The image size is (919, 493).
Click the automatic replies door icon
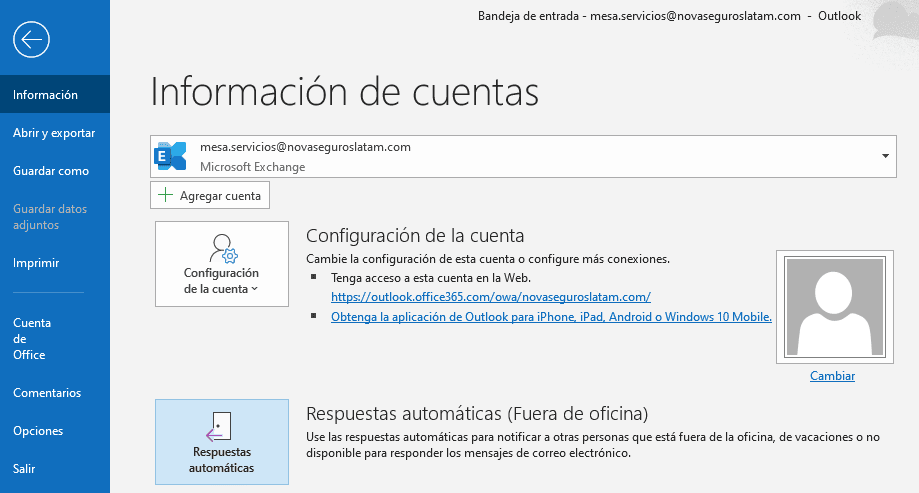tap(221, 427)
